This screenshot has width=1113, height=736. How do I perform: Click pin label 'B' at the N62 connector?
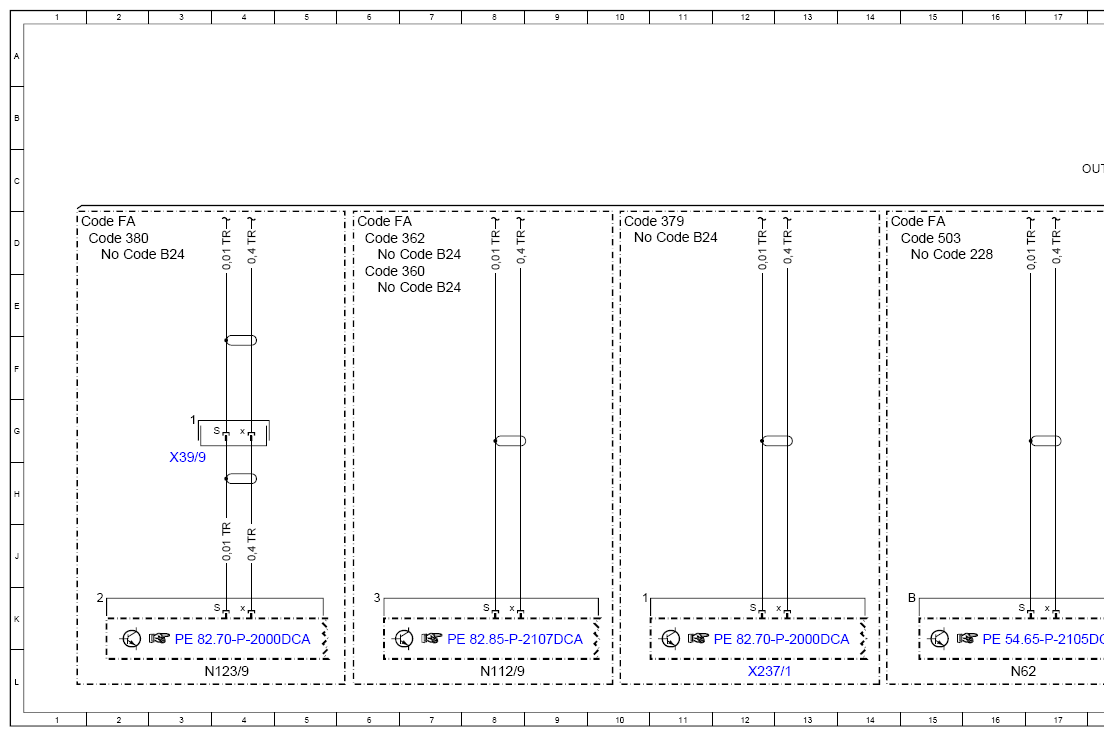(x=912, y=598)
